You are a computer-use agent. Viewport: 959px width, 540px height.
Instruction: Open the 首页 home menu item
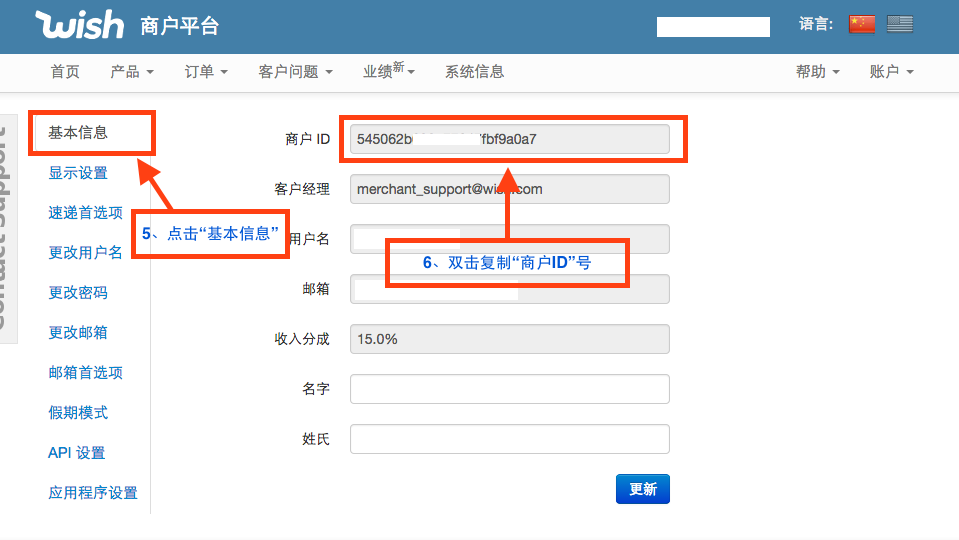coord(65,72)
